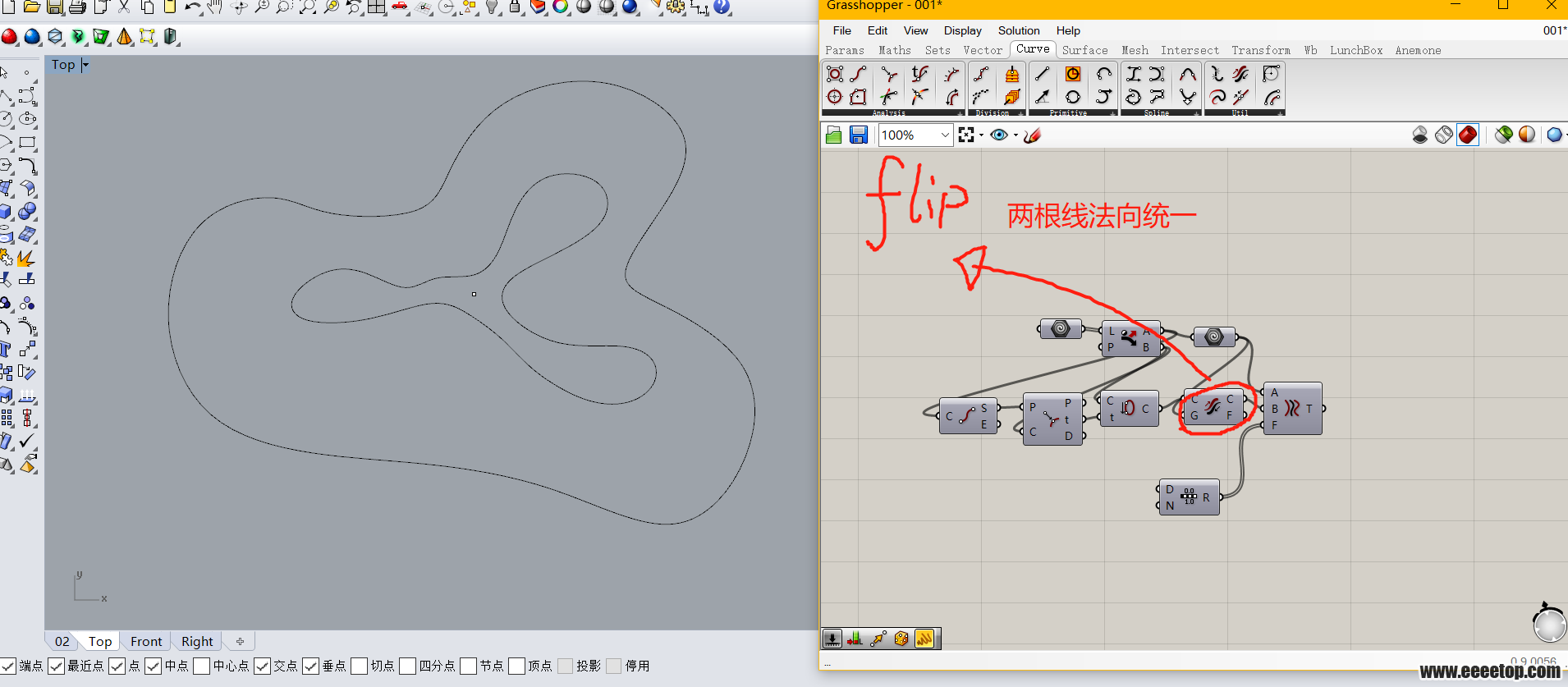Image resolution: width=1568 pixels, height=687 pixels.
Task: Enable the 切点 osnap checkbox
Action: (x=360, y=666)
